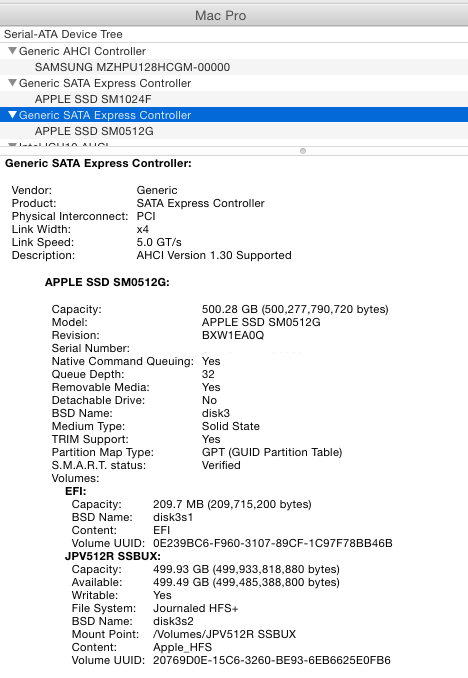Click the S.M.A.R.T. status Verified value
The width and height of the screenshot is (468, 678).
click(221, 465)
